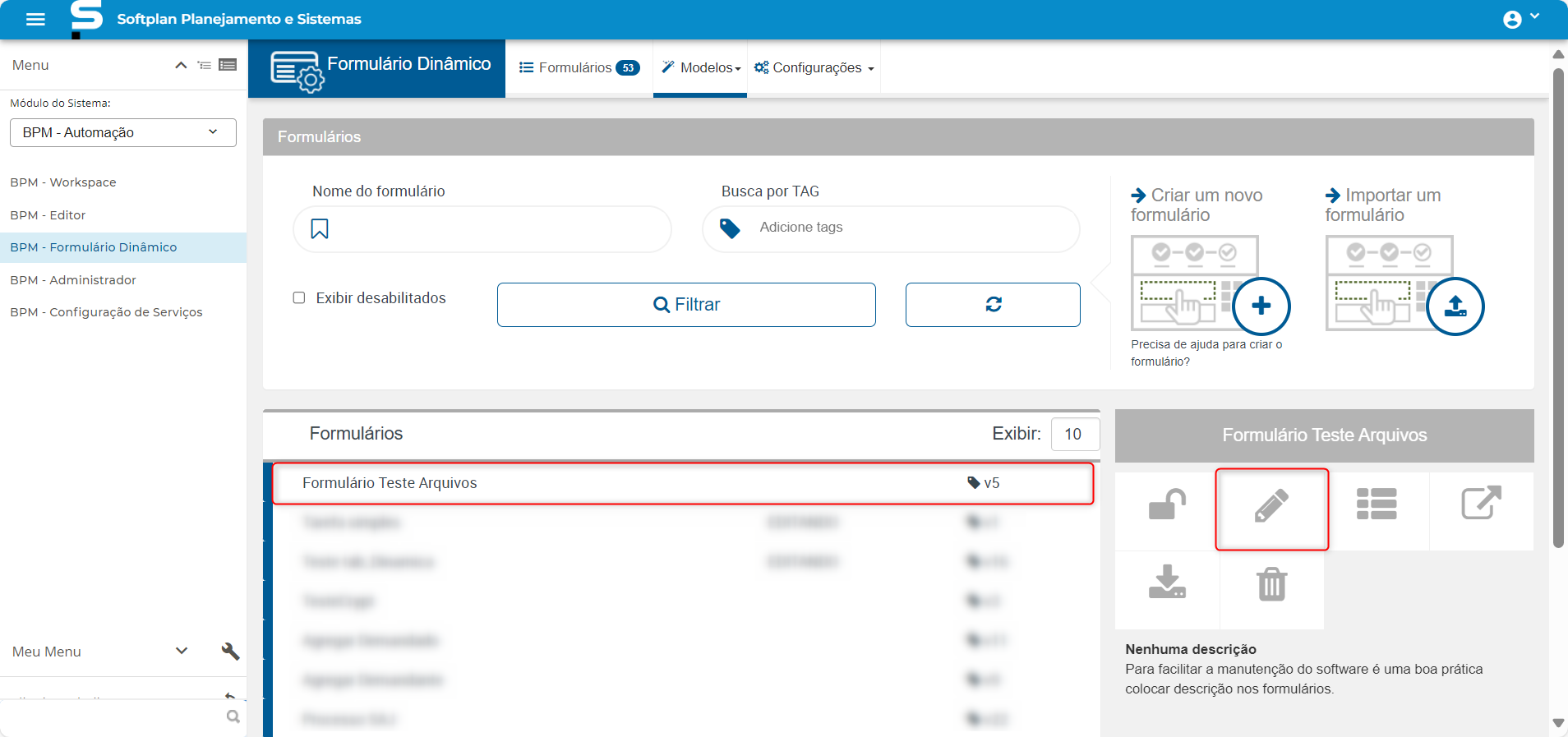Screen dimensions: 1568x737
Task: Collapse the Menu panel with chevron
Action: 181,65
